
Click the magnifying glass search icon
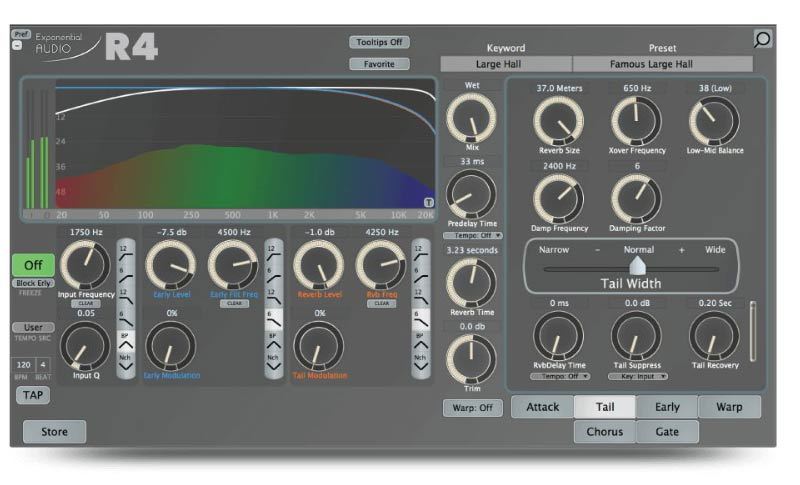762,40
